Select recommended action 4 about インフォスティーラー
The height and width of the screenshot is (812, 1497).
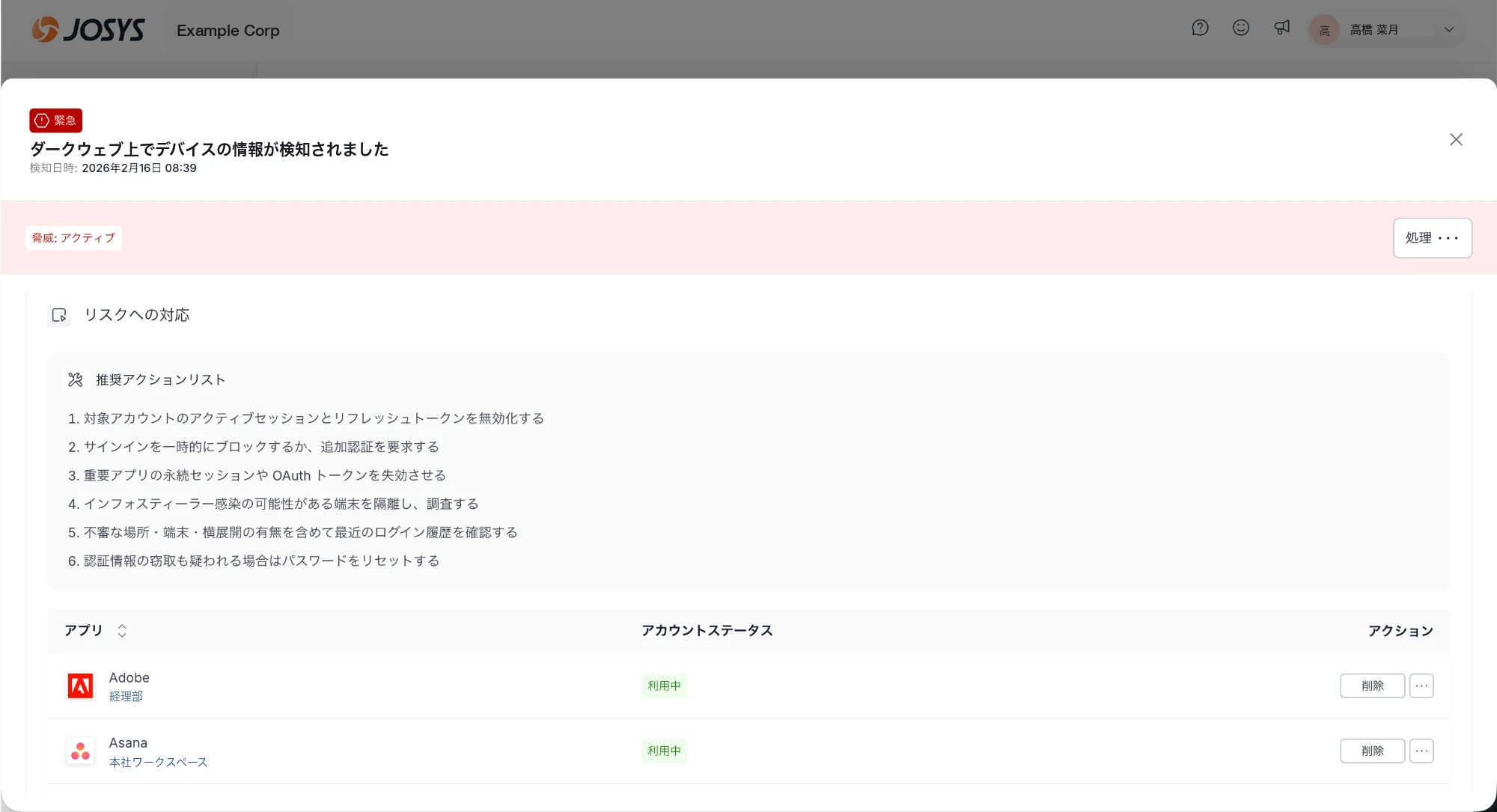tap(273, 504)
